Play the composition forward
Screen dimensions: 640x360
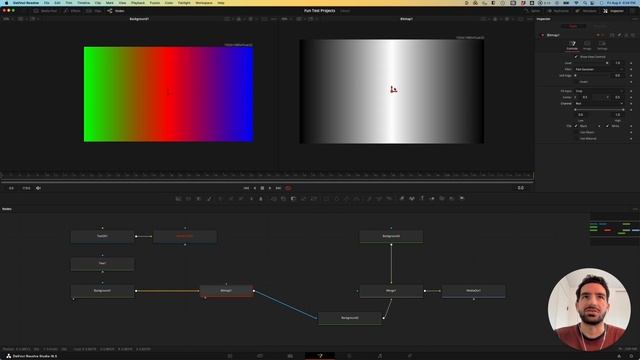[x=270, y=188]
